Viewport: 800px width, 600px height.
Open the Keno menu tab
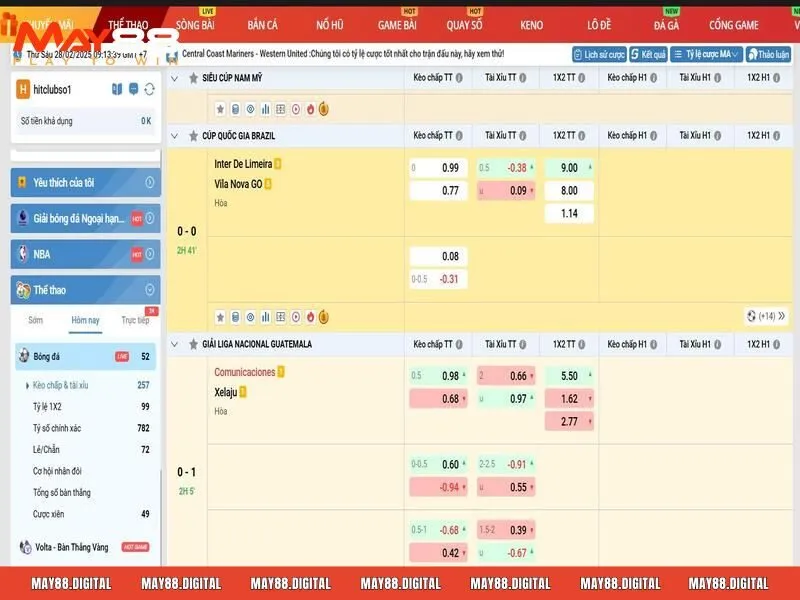[x=532, y=24]
